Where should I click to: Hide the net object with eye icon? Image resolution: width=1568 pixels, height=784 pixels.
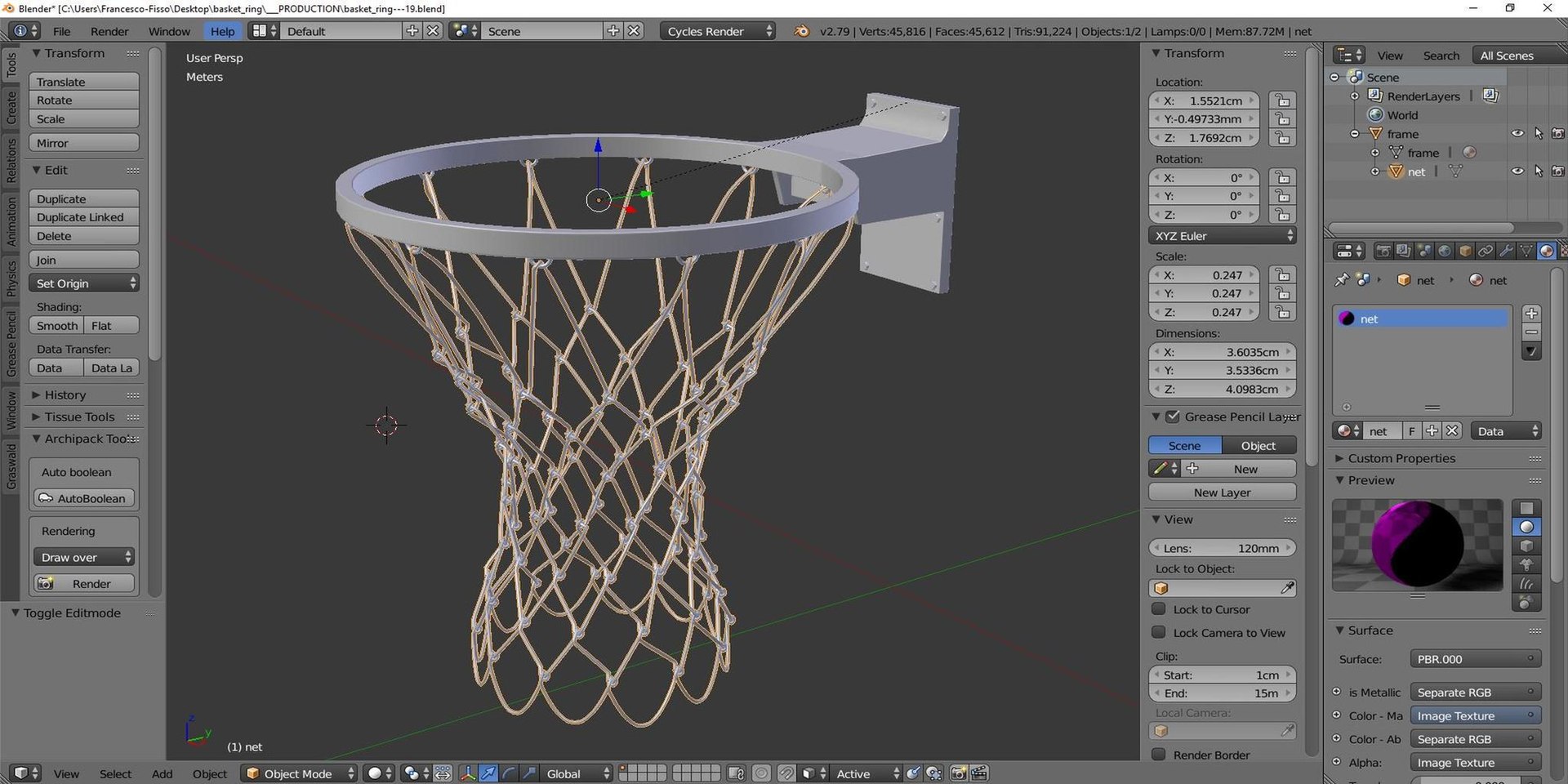tap(1517, 171)
